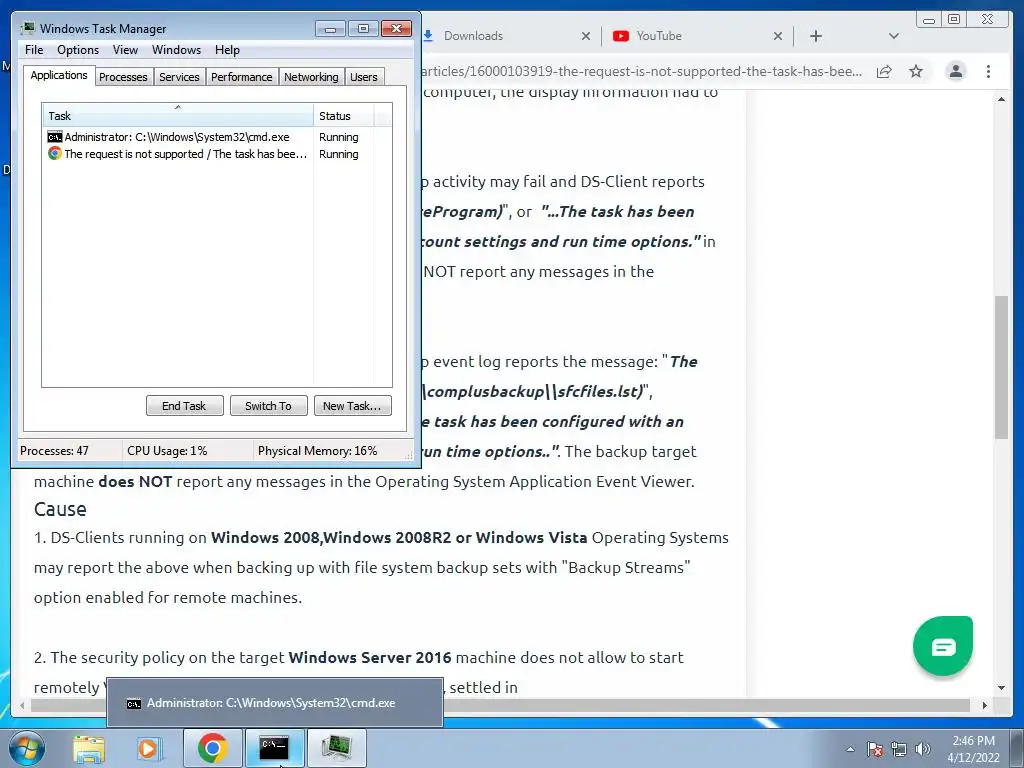Click the scroll down arrow in Chrome page
Screen dimensions: 1024x768
[x=1001, y=688]
